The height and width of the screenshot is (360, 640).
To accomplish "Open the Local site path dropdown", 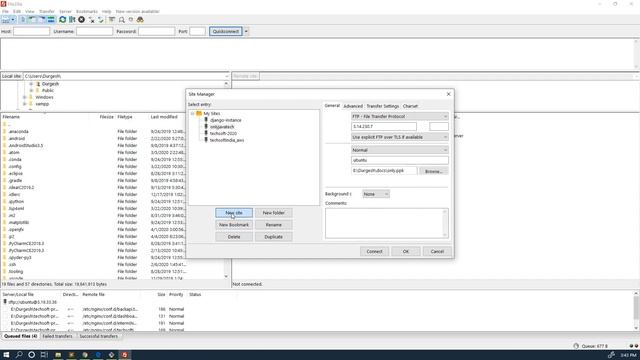I will tap(227, 76).
